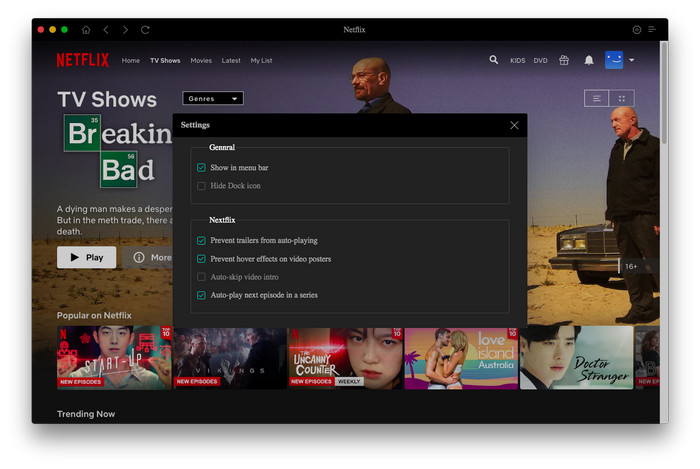Open the DVD link
Viewport: 700px width, 469px height.
coord(540,60)
